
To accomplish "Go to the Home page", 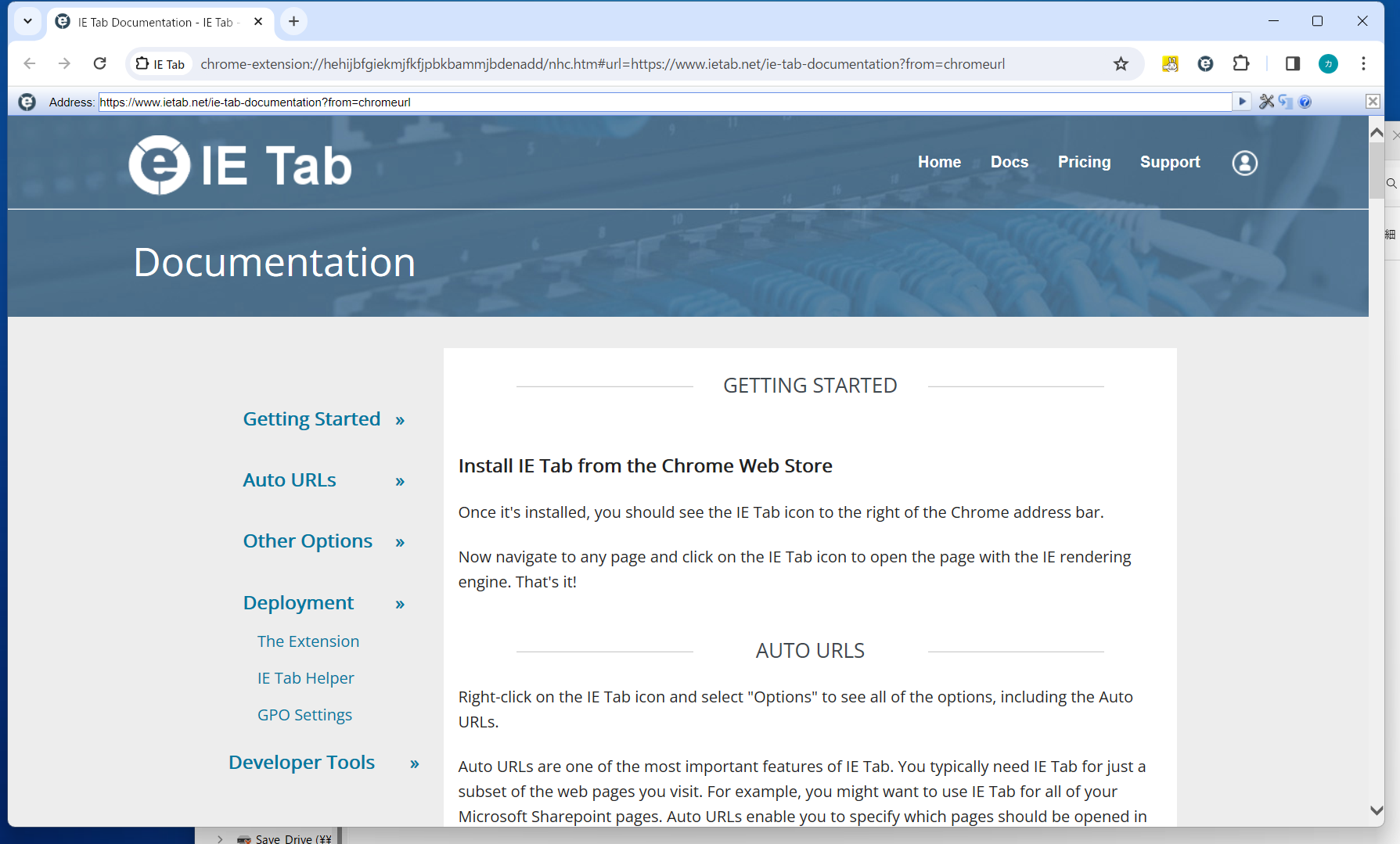I will click(x=939, y=162).
